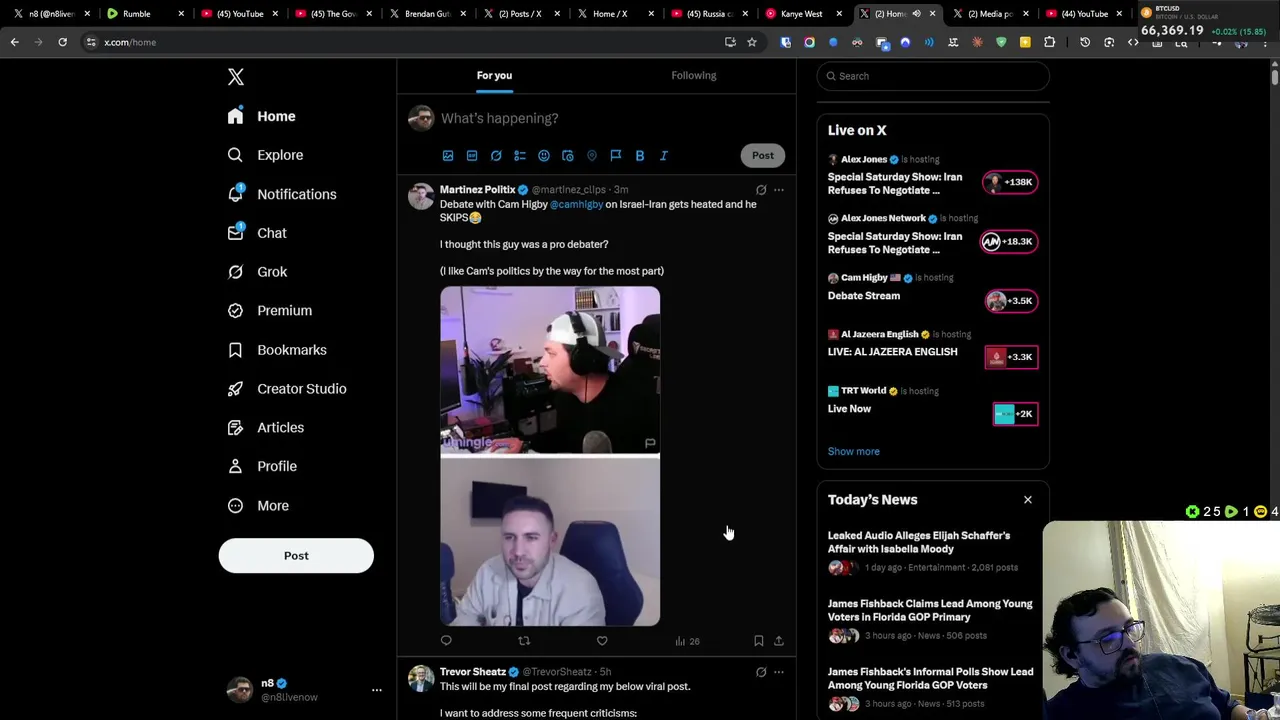Screen dimensions: 1280x720
Task: Join Cam Higby Debate Stream +3.5K
Action: pyautogui.click(x=1011, y=301)
